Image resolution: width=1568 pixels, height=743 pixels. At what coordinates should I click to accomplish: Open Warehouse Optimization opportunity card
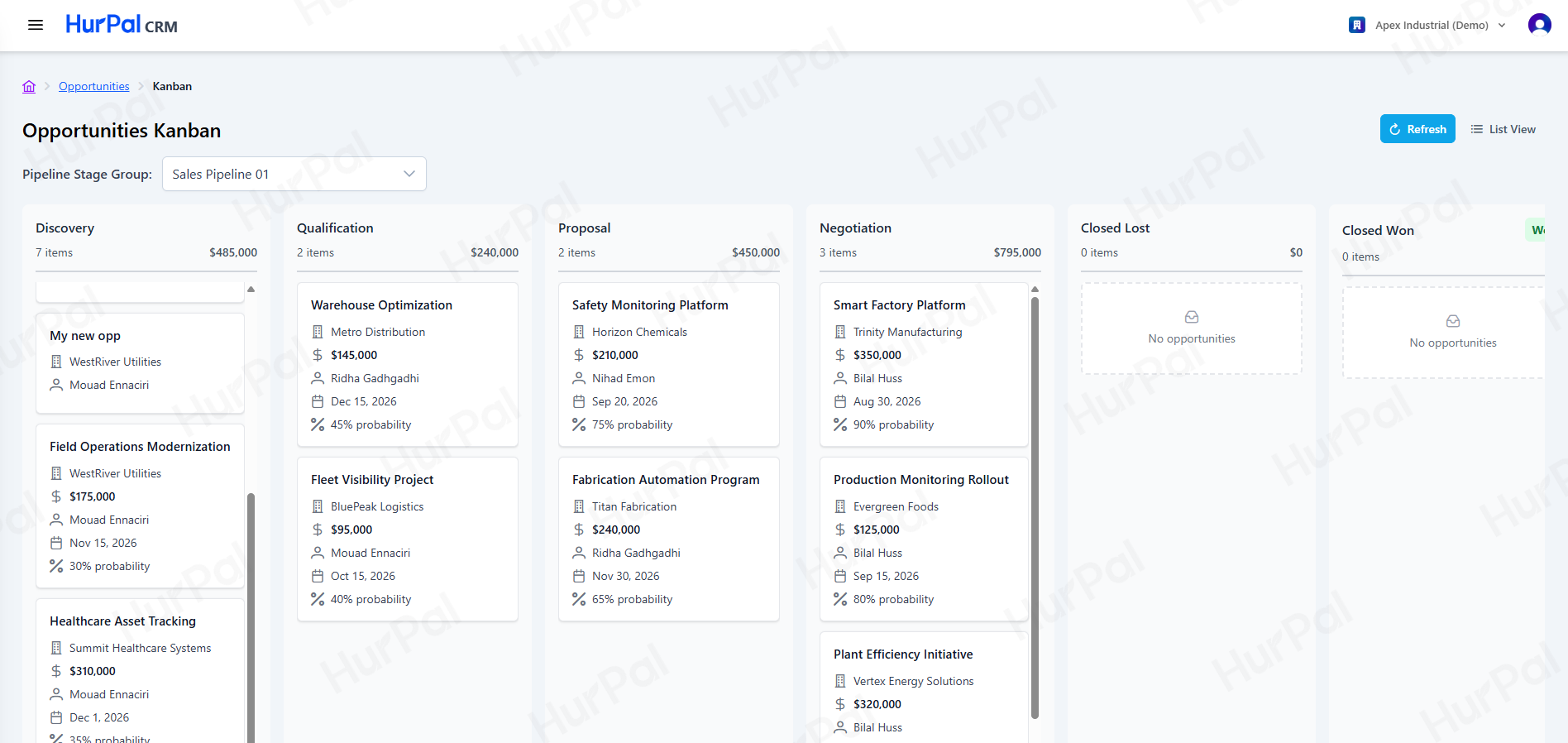408,364
